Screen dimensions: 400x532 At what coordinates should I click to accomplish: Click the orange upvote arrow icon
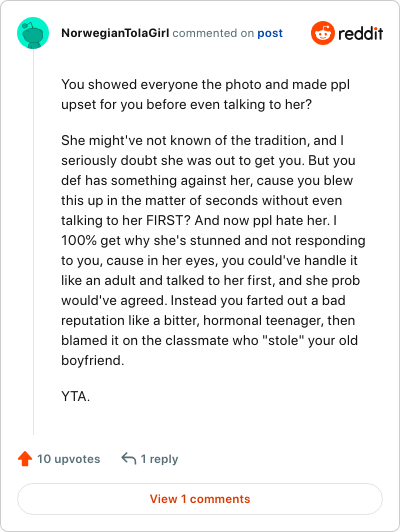click(x=25, y=459)
